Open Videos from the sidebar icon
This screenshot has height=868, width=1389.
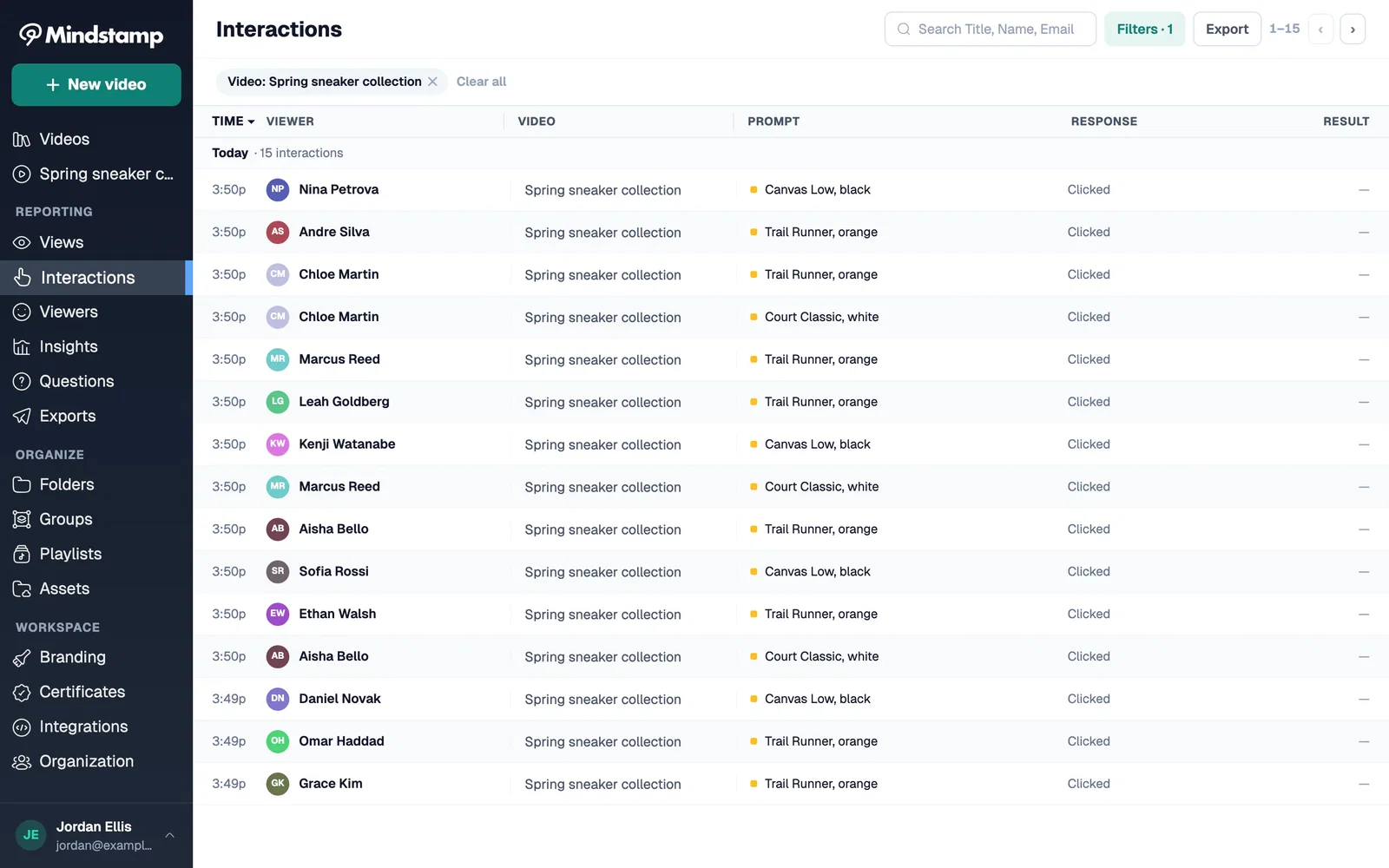coord(22,140)
